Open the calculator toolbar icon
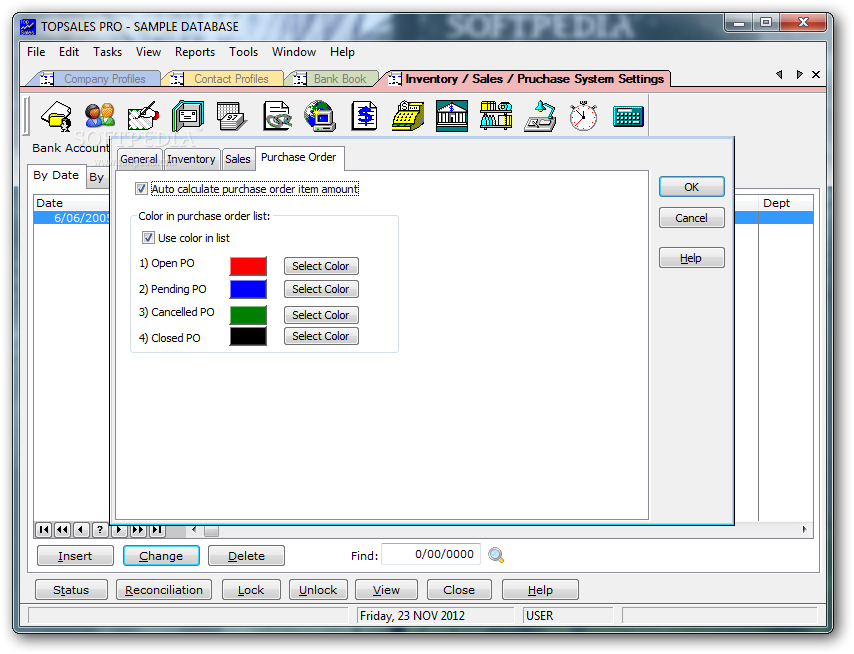This screenshot has height=654, width=854. [x=628, y=116]
